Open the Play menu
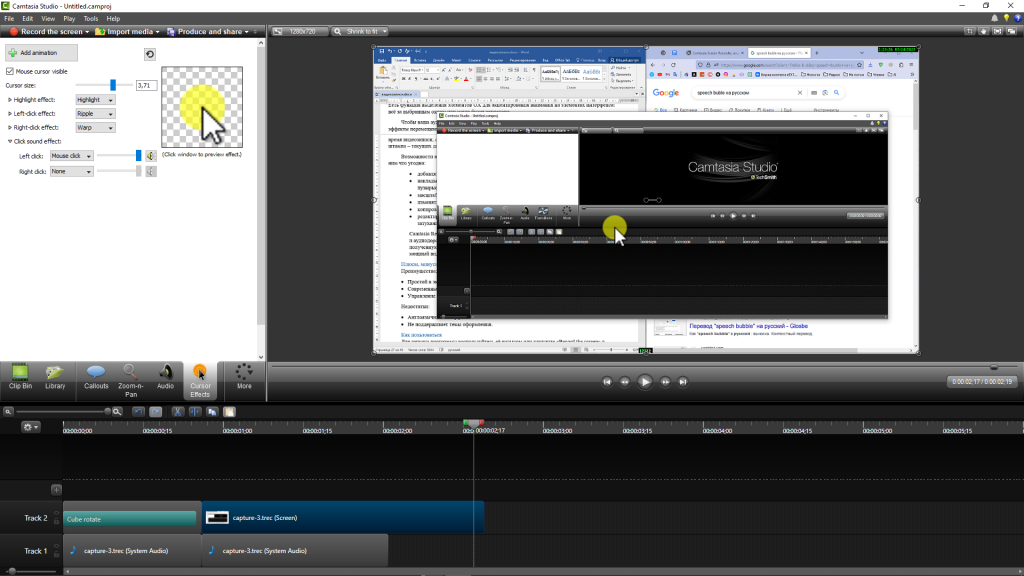The width and height of the screenshot is (1024, 576). [69, 18]
